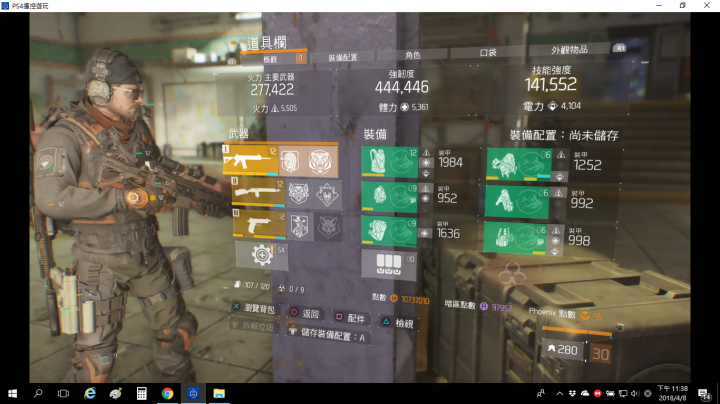Click the fox talent icon on sidearm
720x404 pixels.
328,227
